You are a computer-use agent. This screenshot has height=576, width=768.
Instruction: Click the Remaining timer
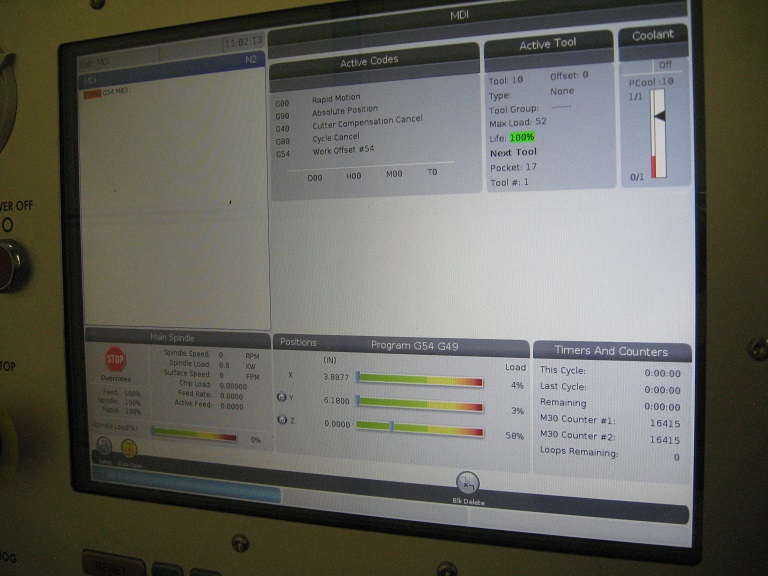610,405
